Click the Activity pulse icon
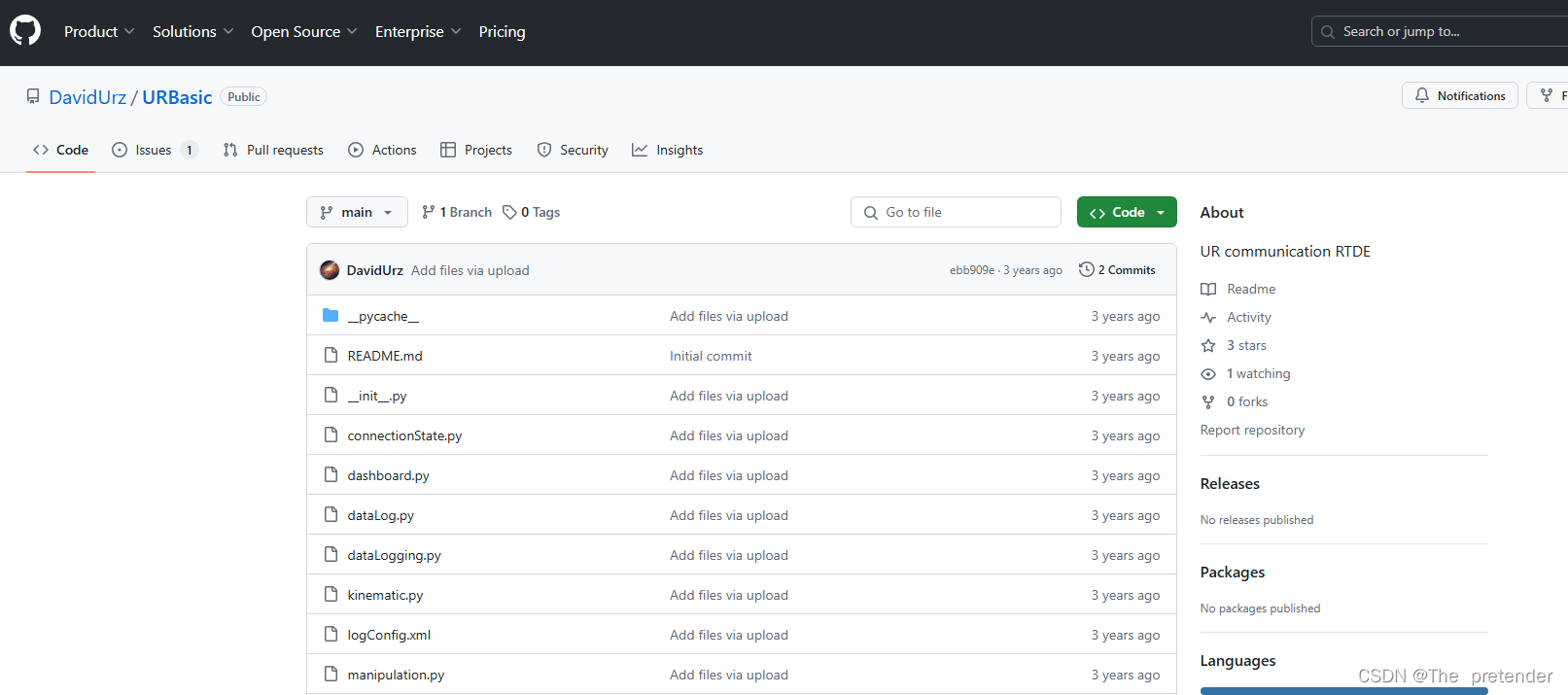Screen dimensions: 1568x695 click(x=1208, y=317)
